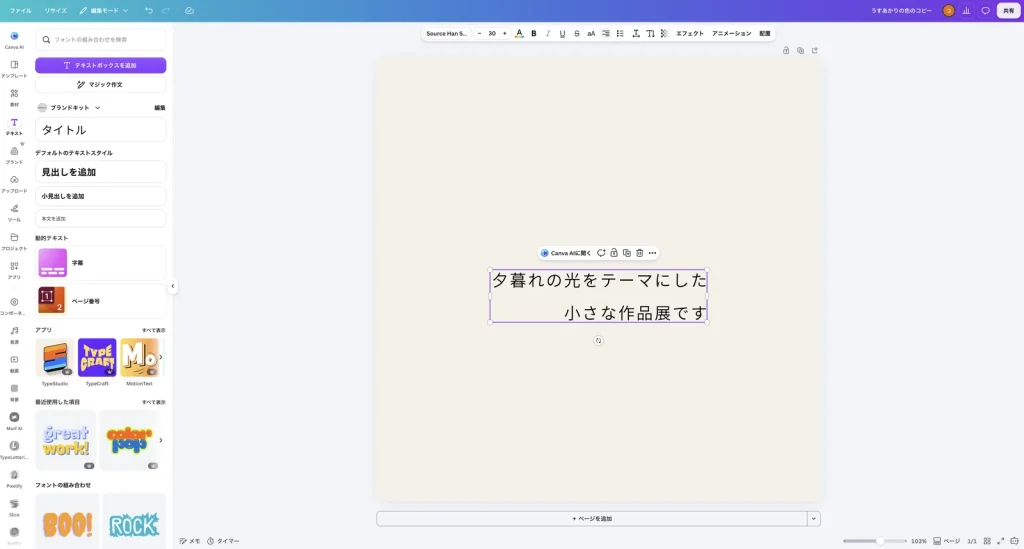Click 小見出しを追加 subheading style

[101, 196]
